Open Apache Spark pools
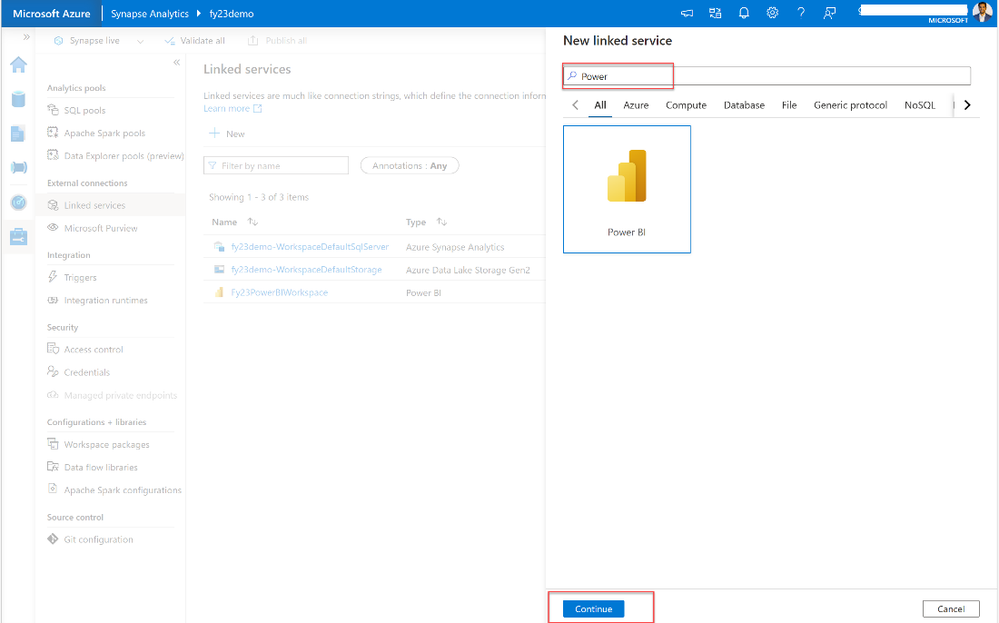The image size is (999, 623). (x=104, y=133)
